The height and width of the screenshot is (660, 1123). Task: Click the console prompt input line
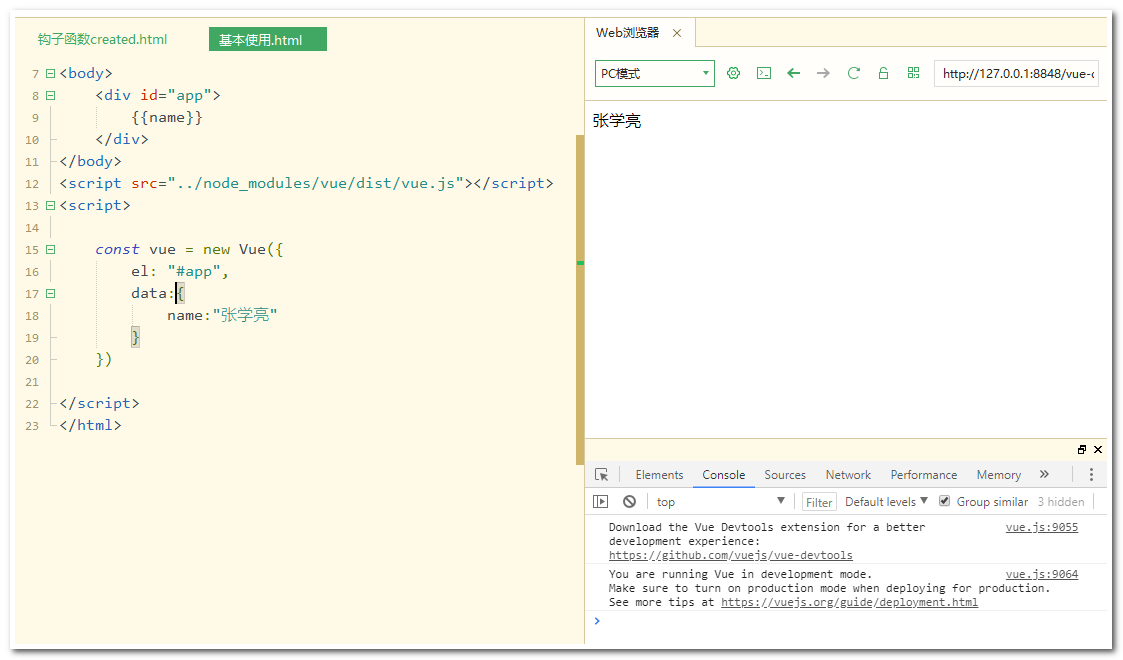click(852, 621)
